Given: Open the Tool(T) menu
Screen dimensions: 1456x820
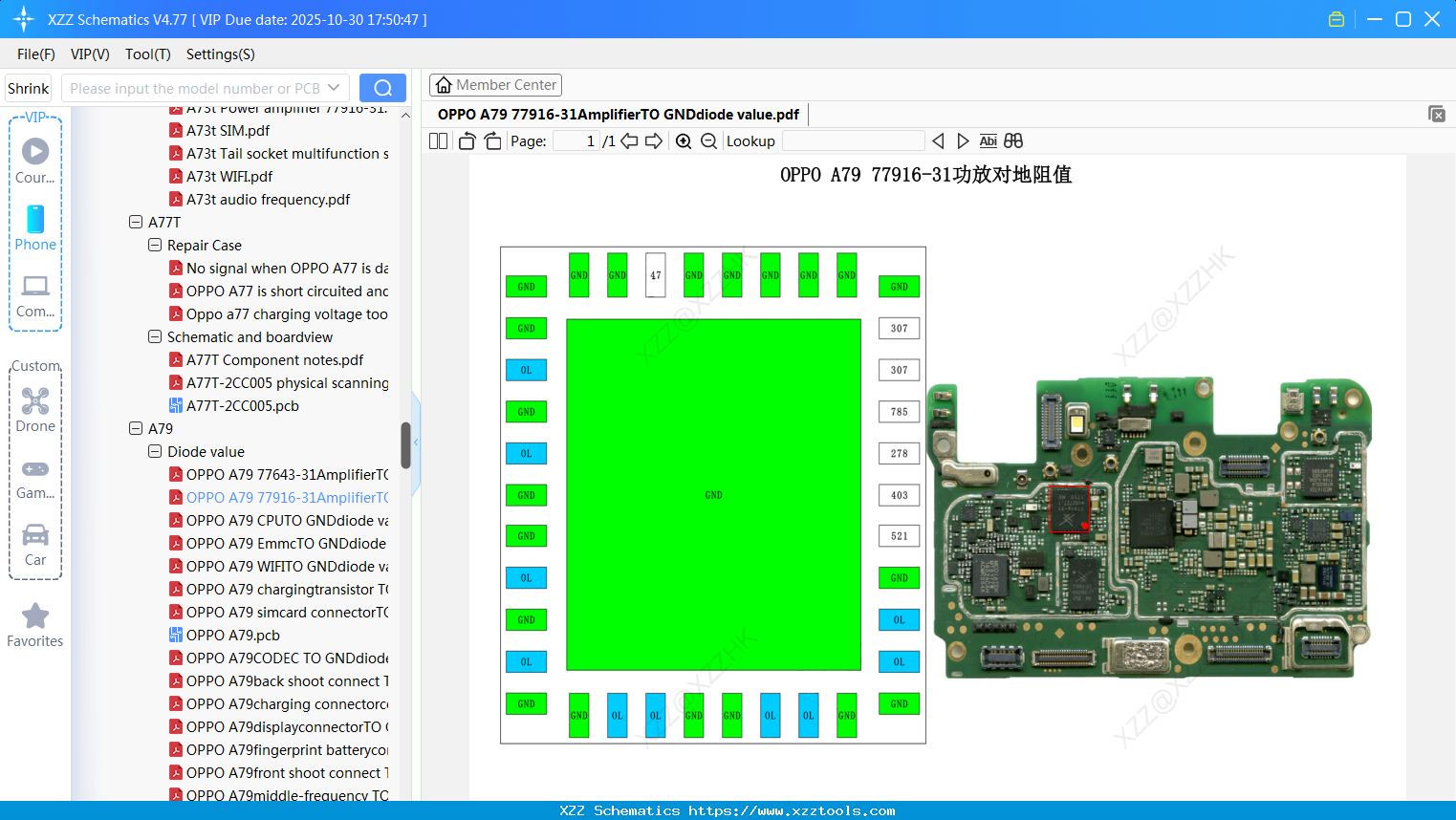Looking at the screenshot, I should pos(147,54).
